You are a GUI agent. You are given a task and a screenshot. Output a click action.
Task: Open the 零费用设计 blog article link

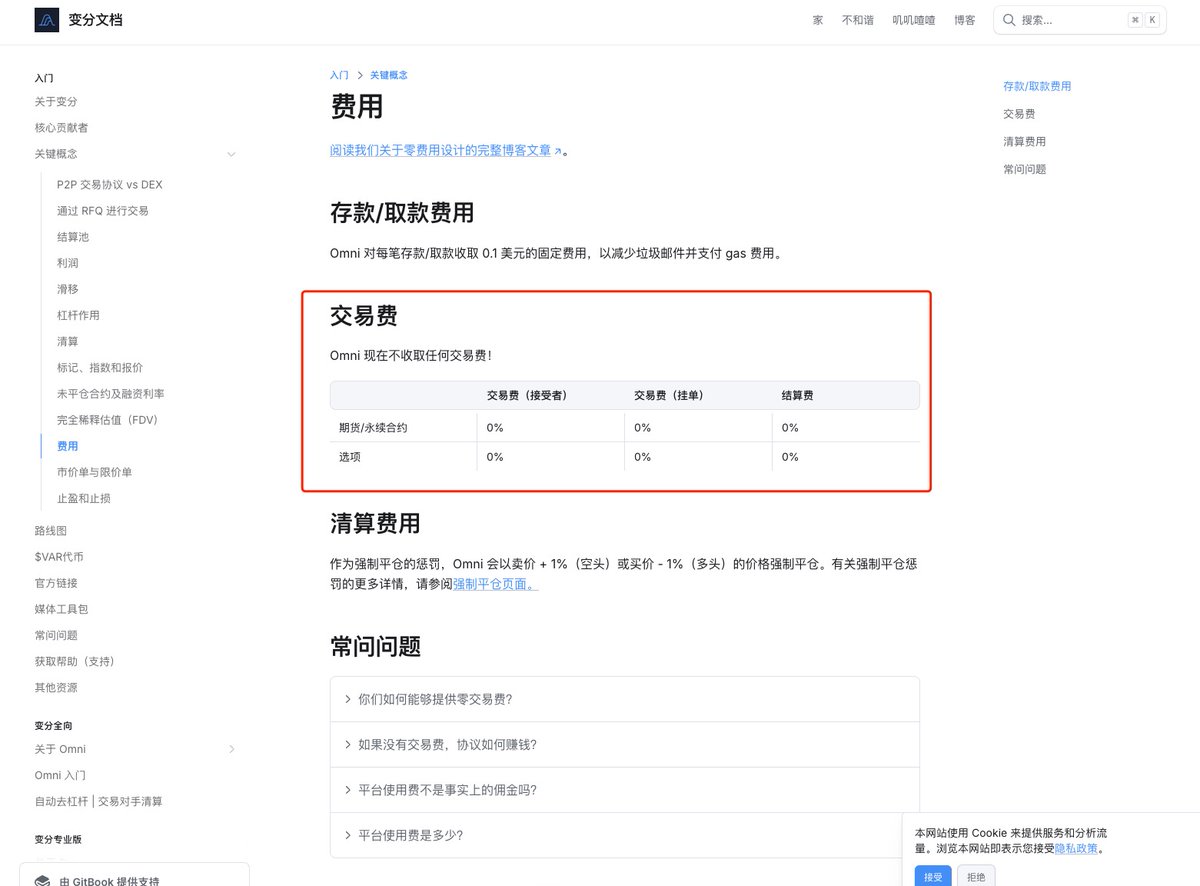(x=446, y=151)
